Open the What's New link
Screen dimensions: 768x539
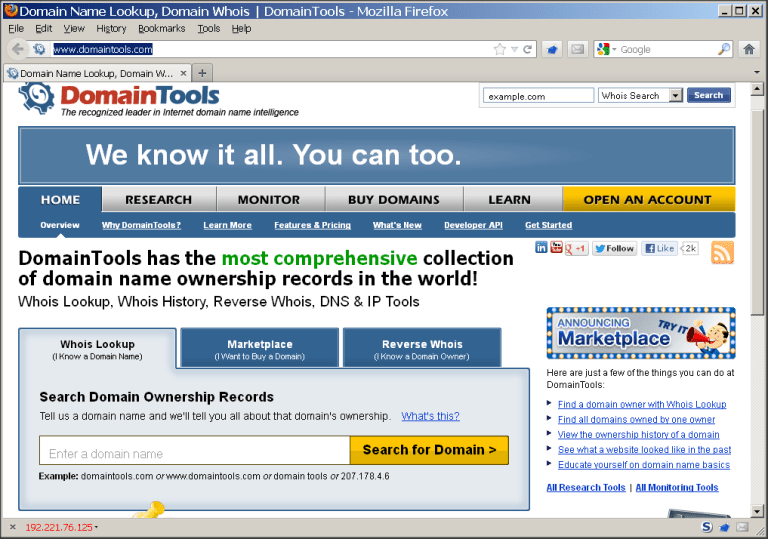coord(397,225)
